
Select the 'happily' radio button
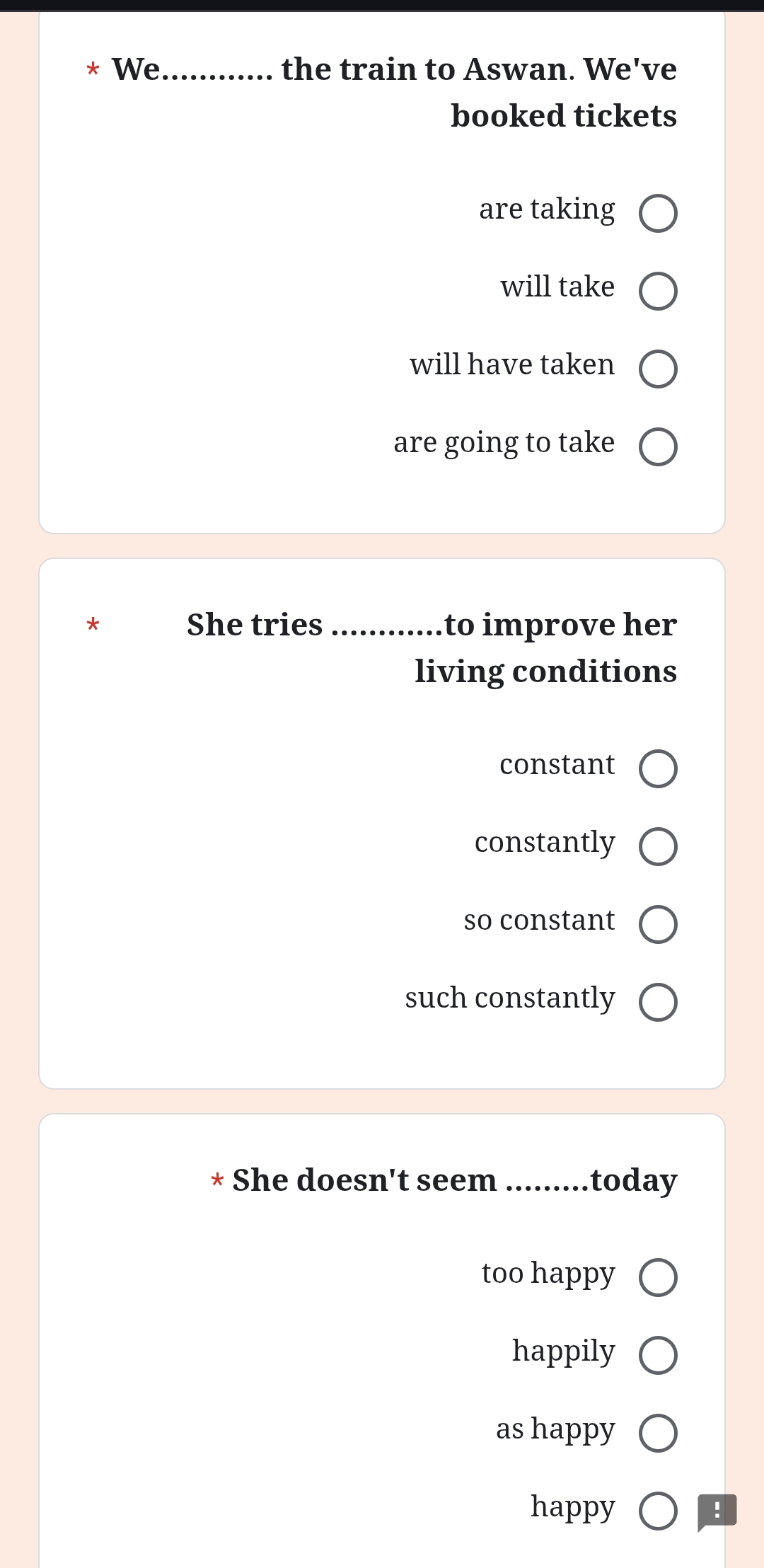(x=658, y=1355)
